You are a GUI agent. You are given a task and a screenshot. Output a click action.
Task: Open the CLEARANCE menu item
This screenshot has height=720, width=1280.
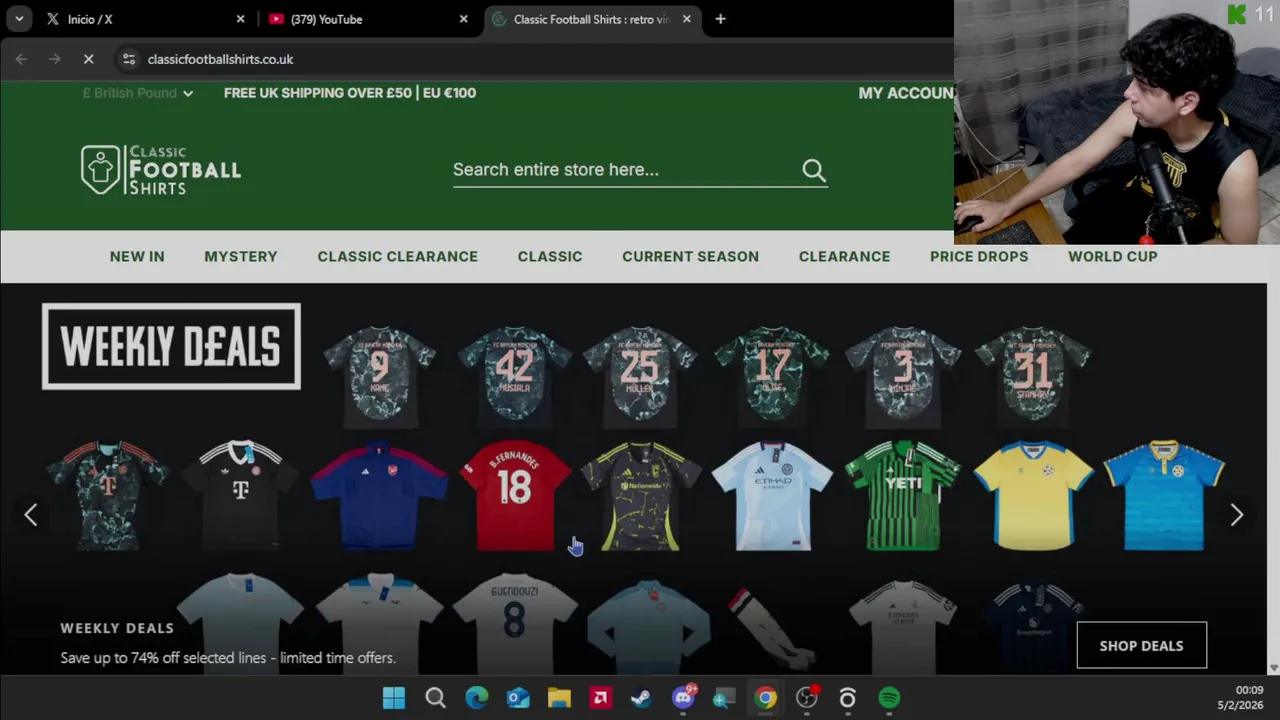(845, 257)
